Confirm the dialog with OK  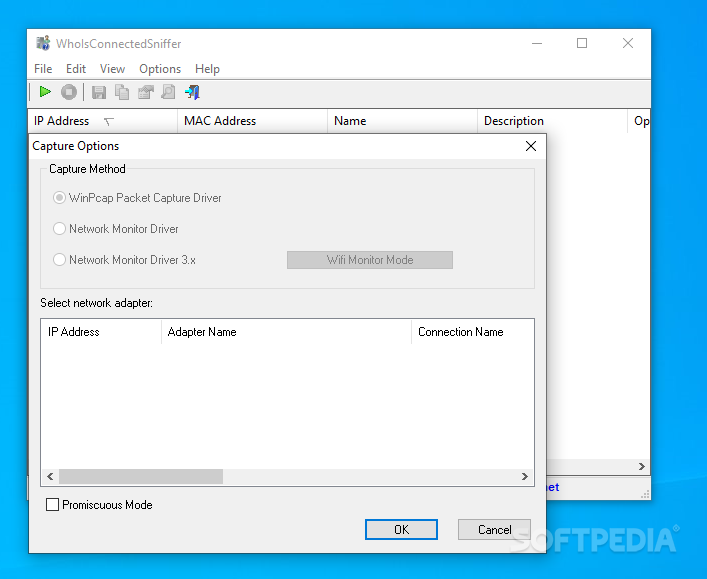(401, 529)
